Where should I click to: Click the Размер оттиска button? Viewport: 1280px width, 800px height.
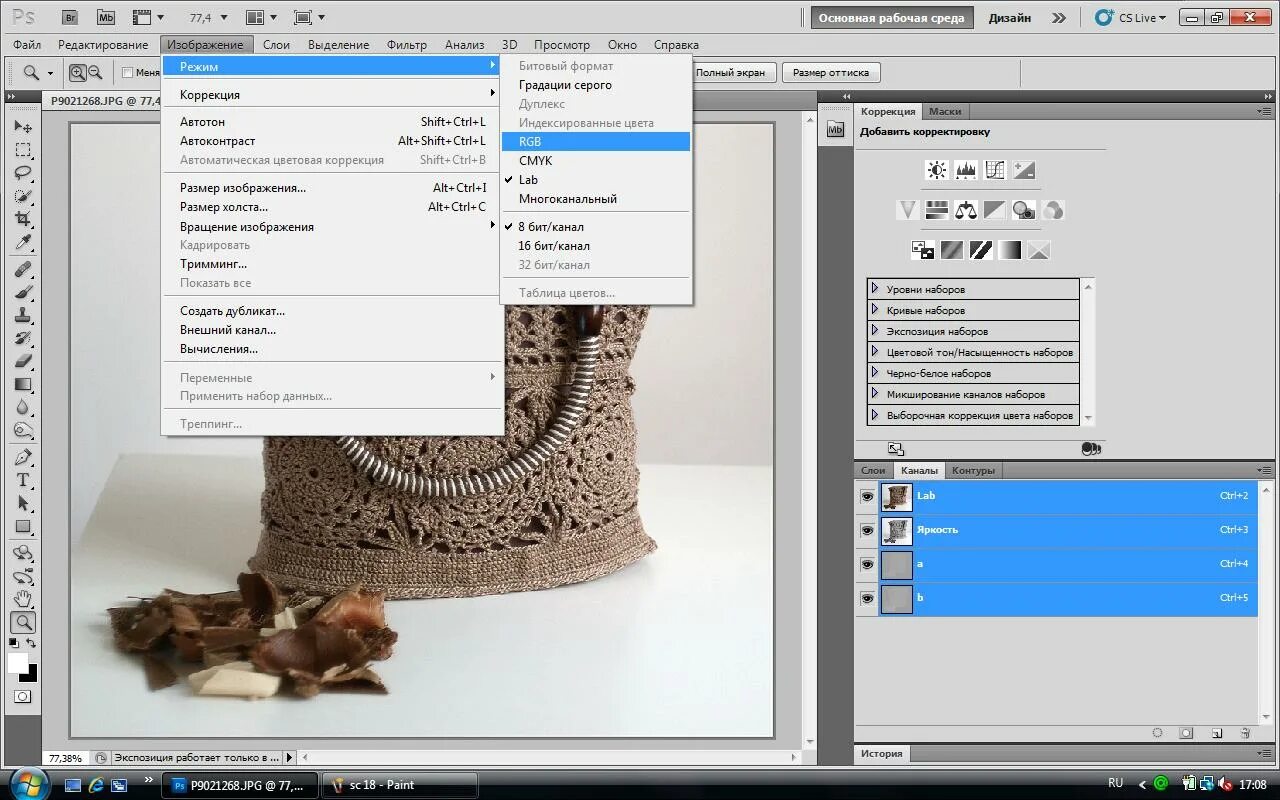click(831, 72)
